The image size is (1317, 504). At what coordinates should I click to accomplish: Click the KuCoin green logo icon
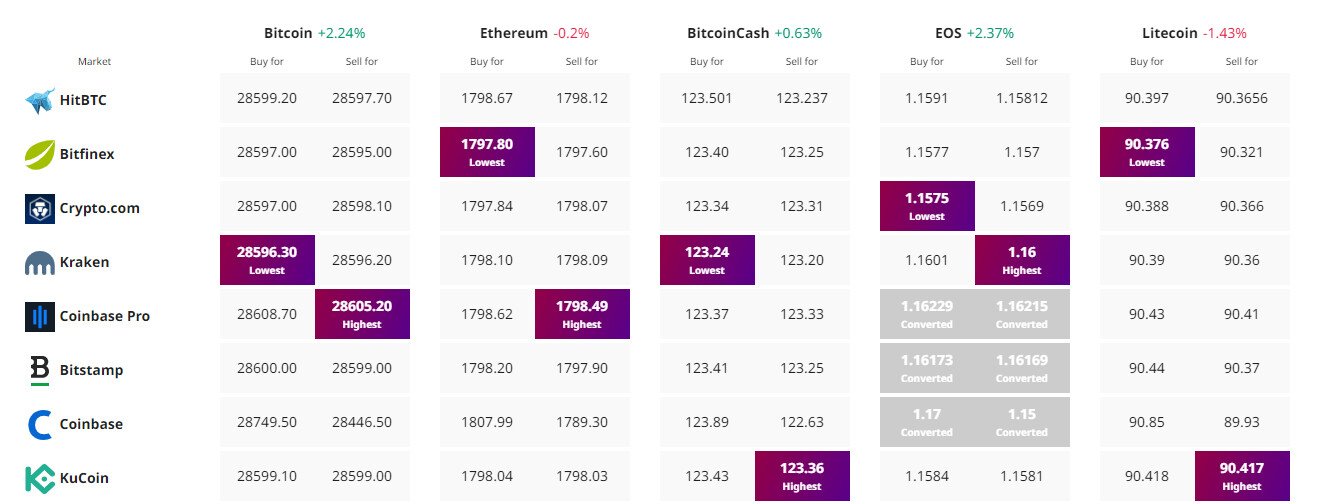pyautogui.click(x=40, y=478)
